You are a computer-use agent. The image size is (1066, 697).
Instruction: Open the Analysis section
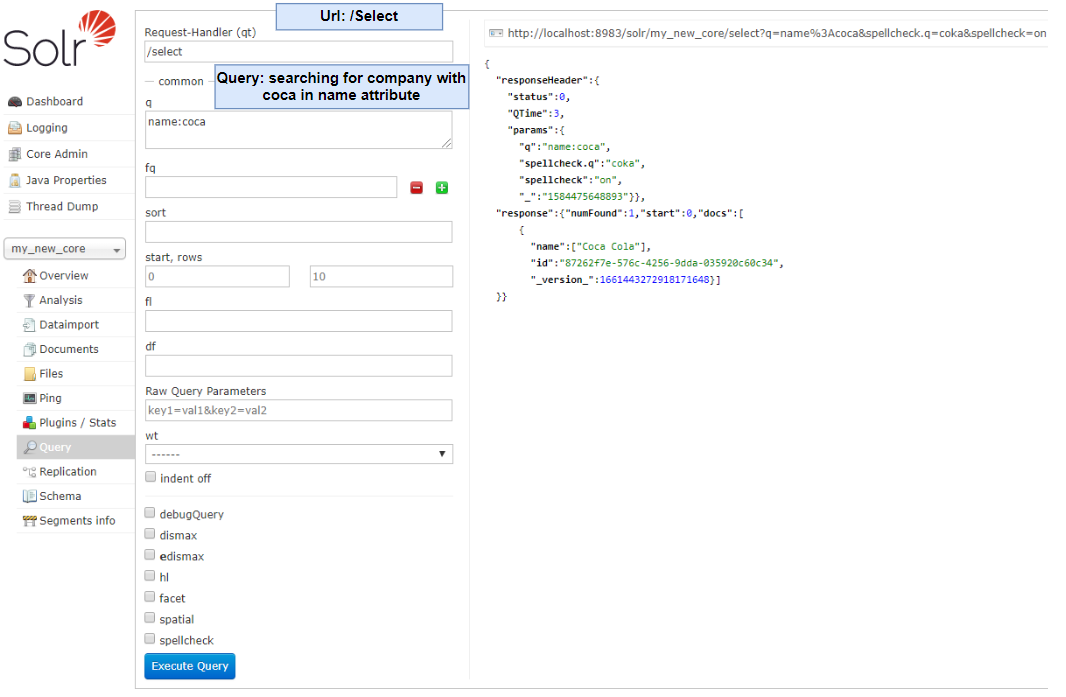[60, 300]
